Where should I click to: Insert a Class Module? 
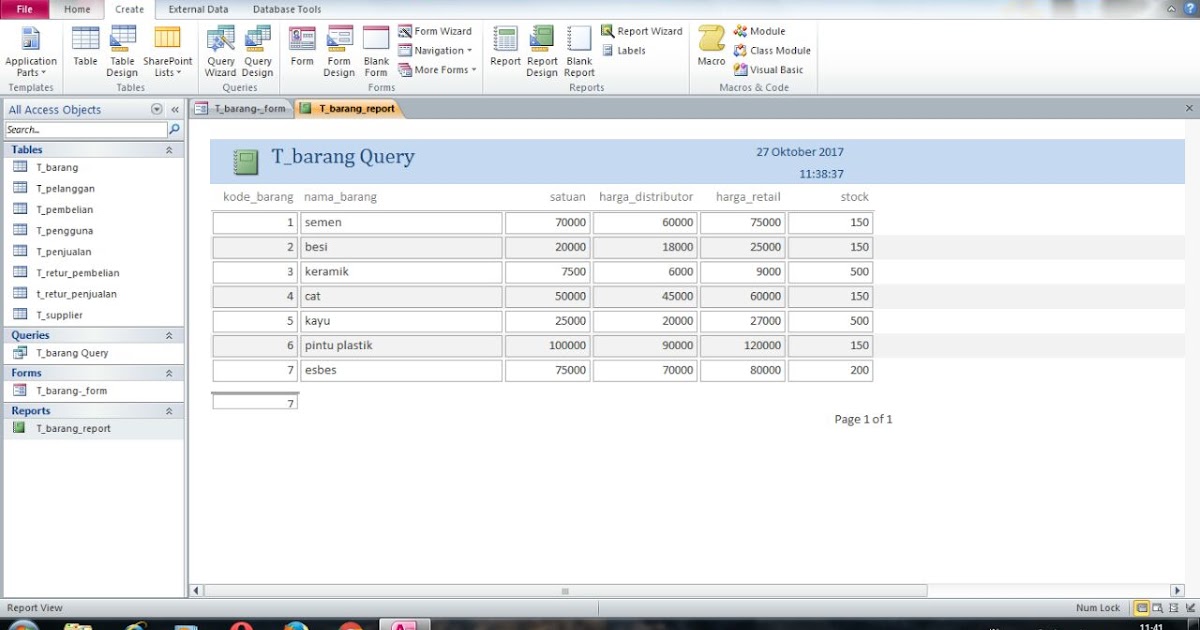pyautogui.click(x=772, y=50)
